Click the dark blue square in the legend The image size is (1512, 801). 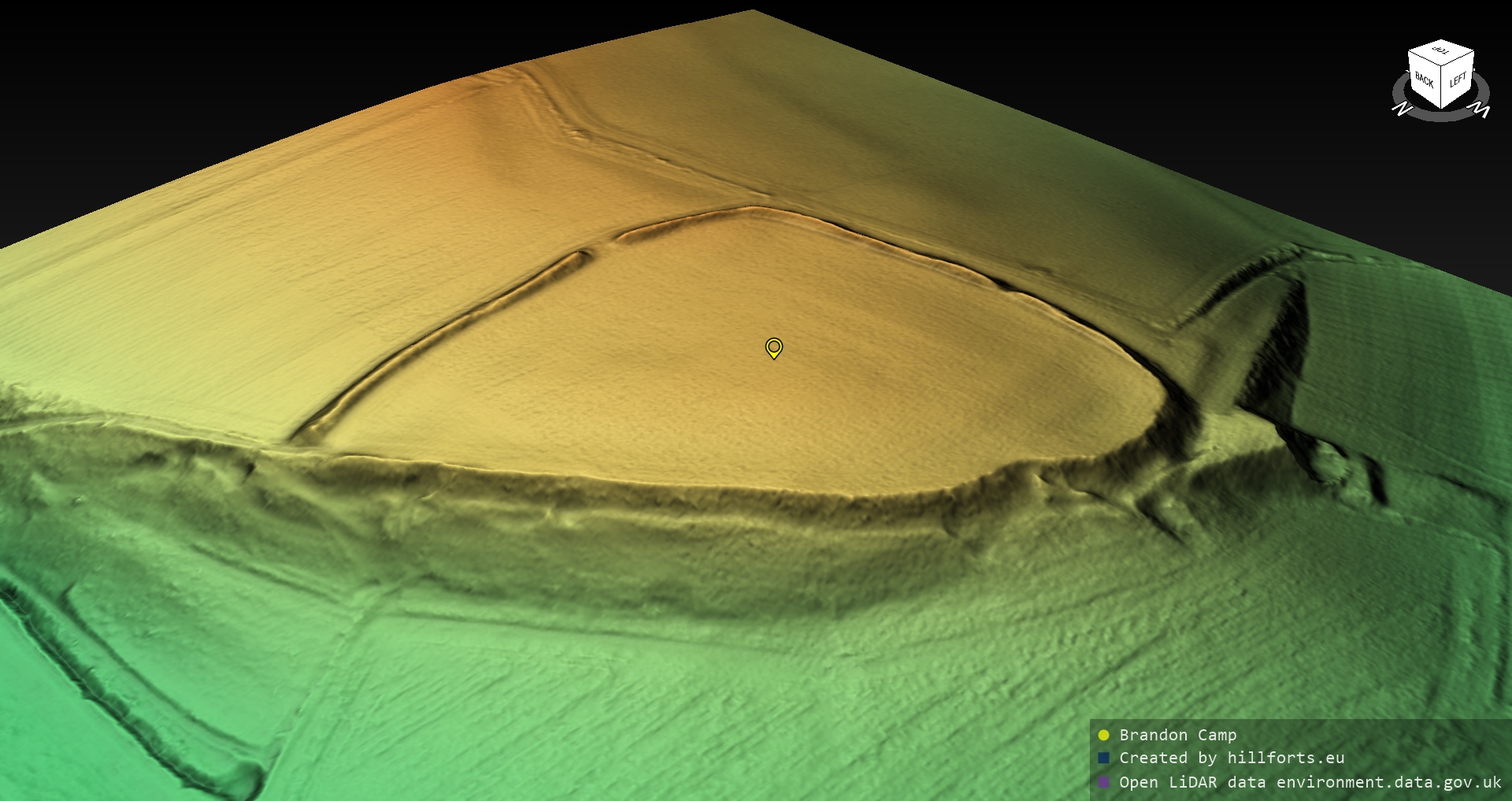pos(1103,758)
